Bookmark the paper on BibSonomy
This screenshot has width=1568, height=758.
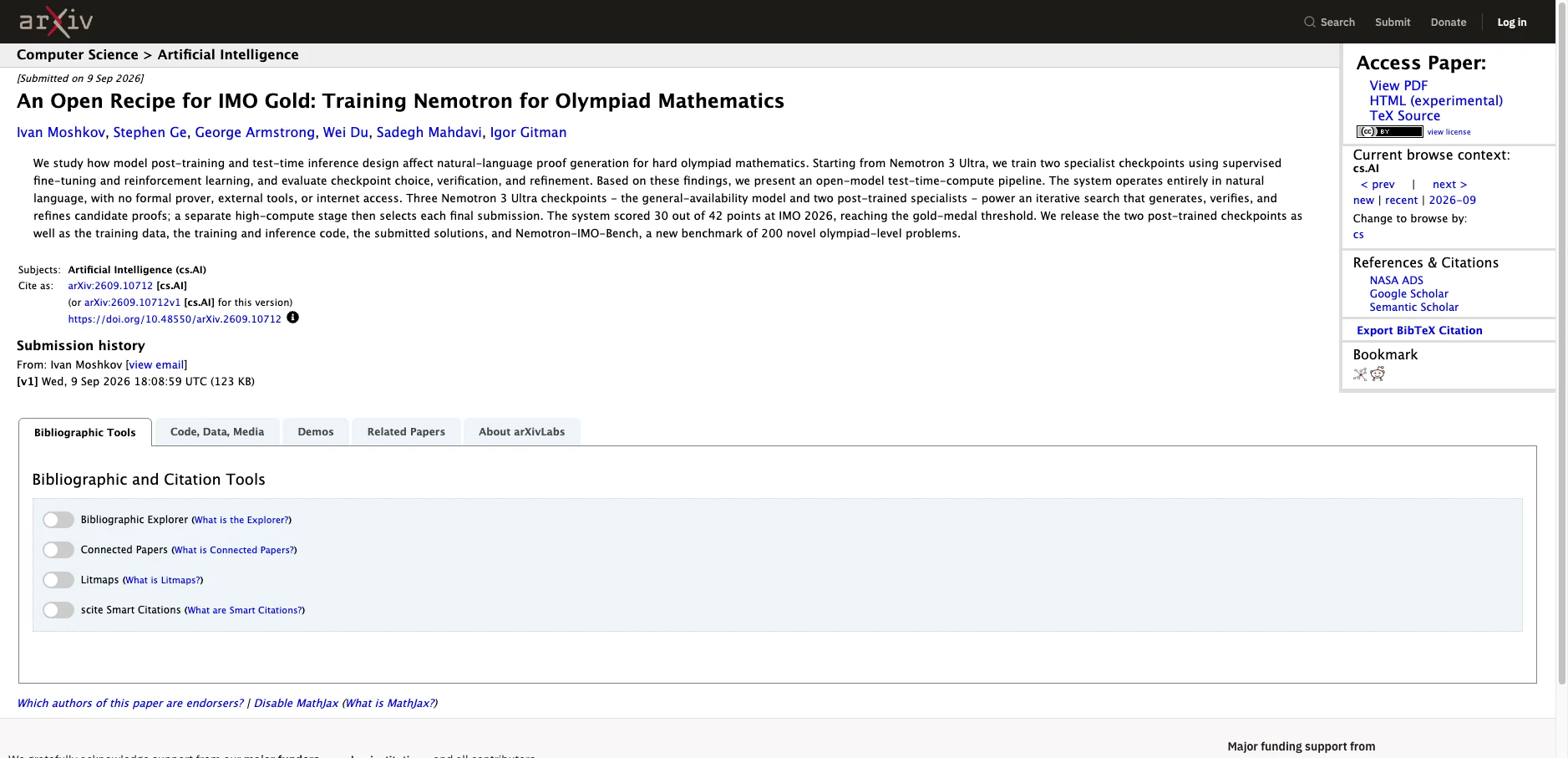(x=1360, y=374)
